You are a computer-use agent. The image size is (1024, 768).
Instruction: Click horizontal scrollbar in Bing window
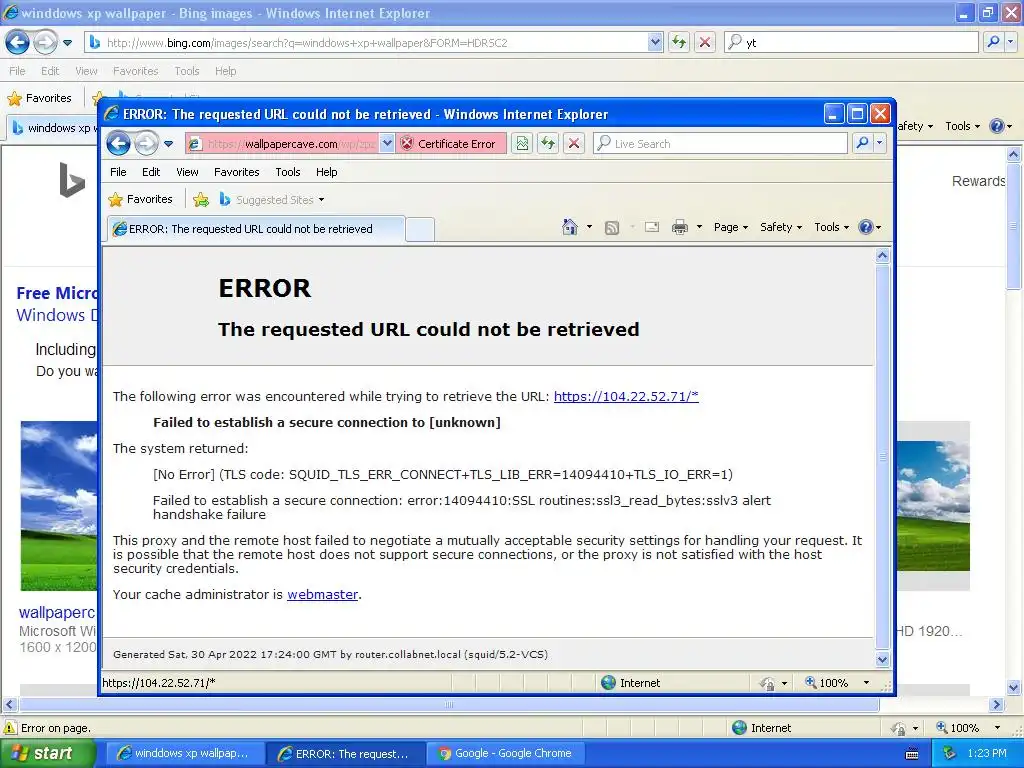point(449,705)
